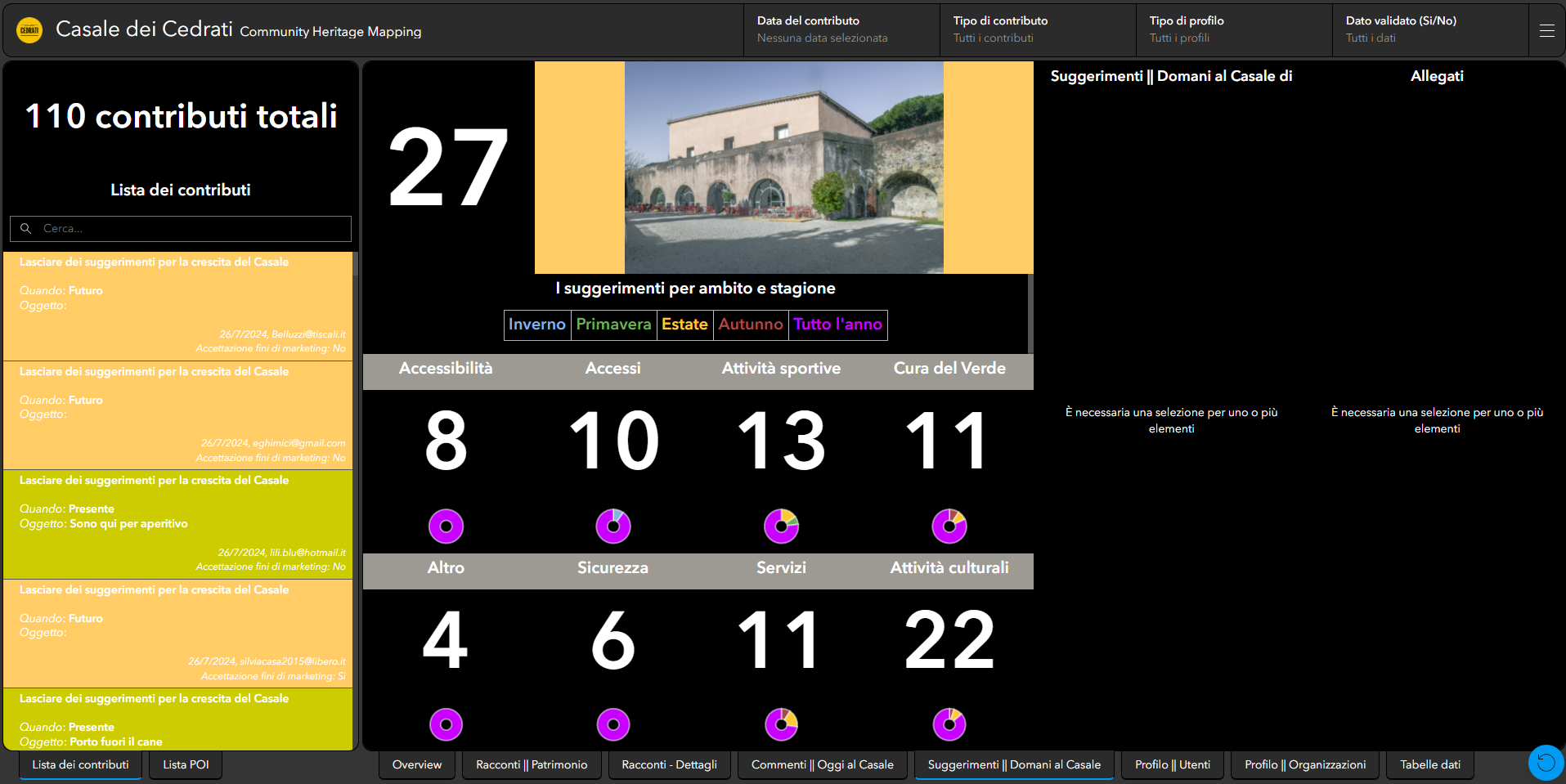
Task: Switch to the Overview tab
Action: coord(417,765)
